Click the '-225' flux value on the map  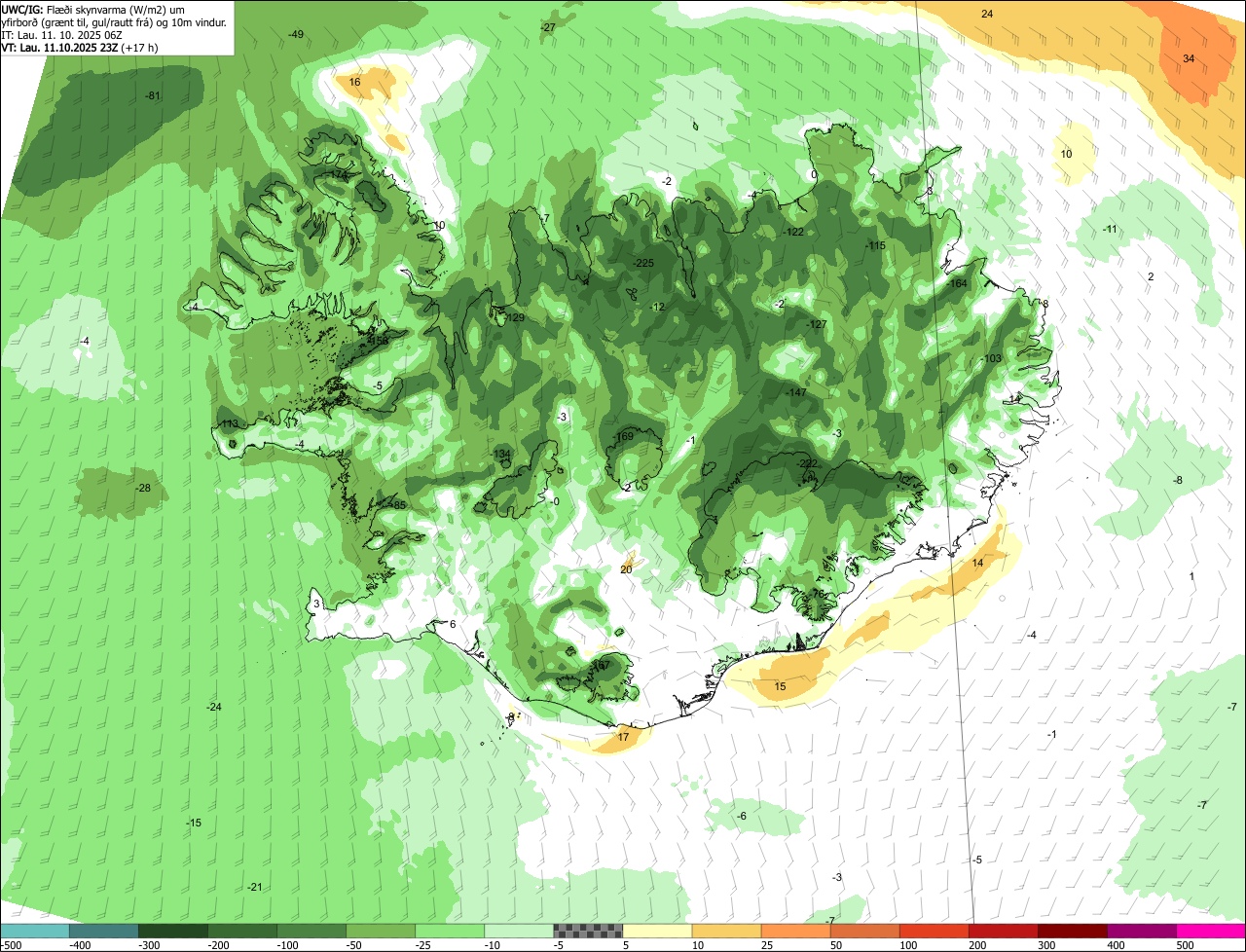coord(642,263)
